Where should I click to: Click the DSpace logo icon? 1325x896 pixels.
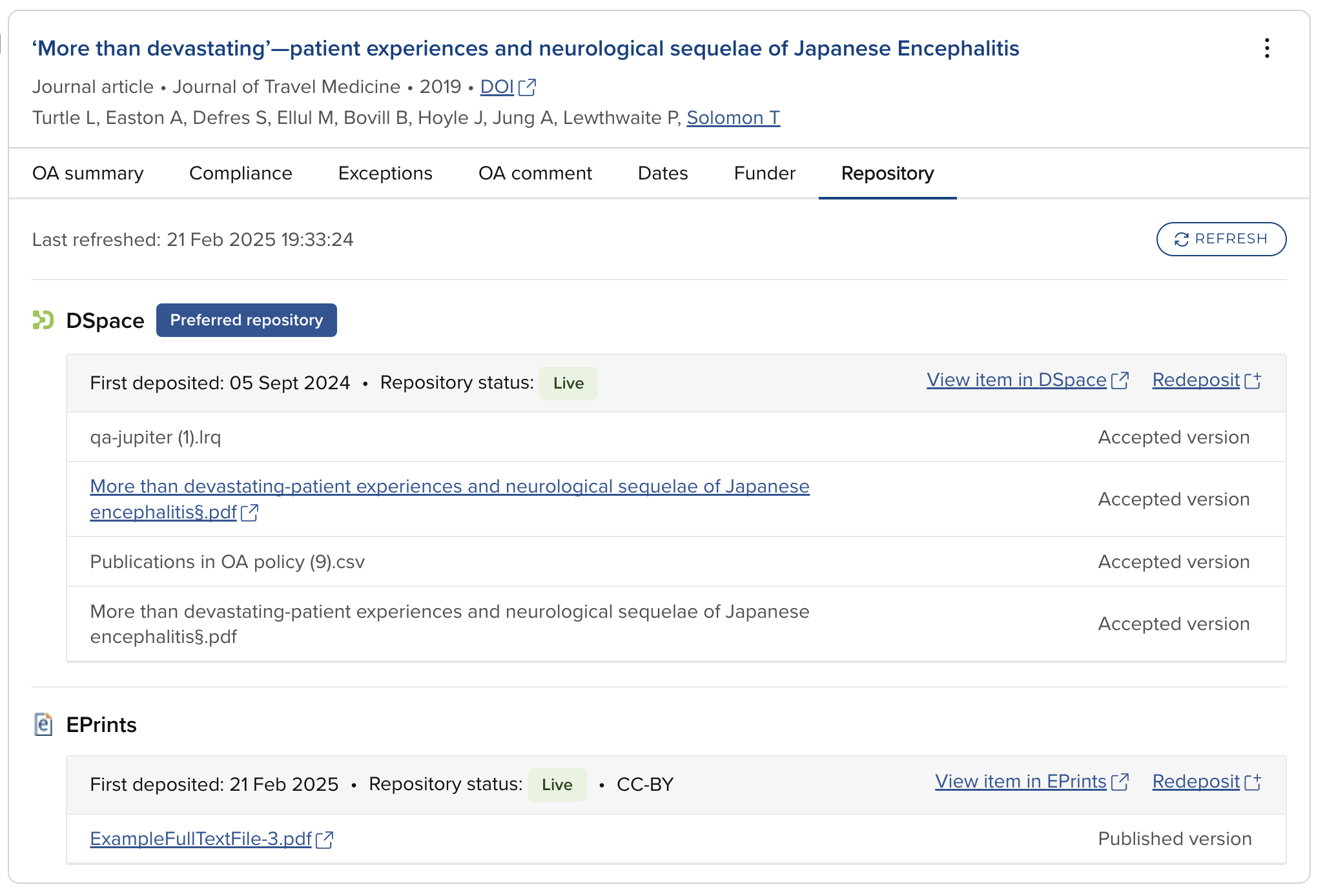43,320
